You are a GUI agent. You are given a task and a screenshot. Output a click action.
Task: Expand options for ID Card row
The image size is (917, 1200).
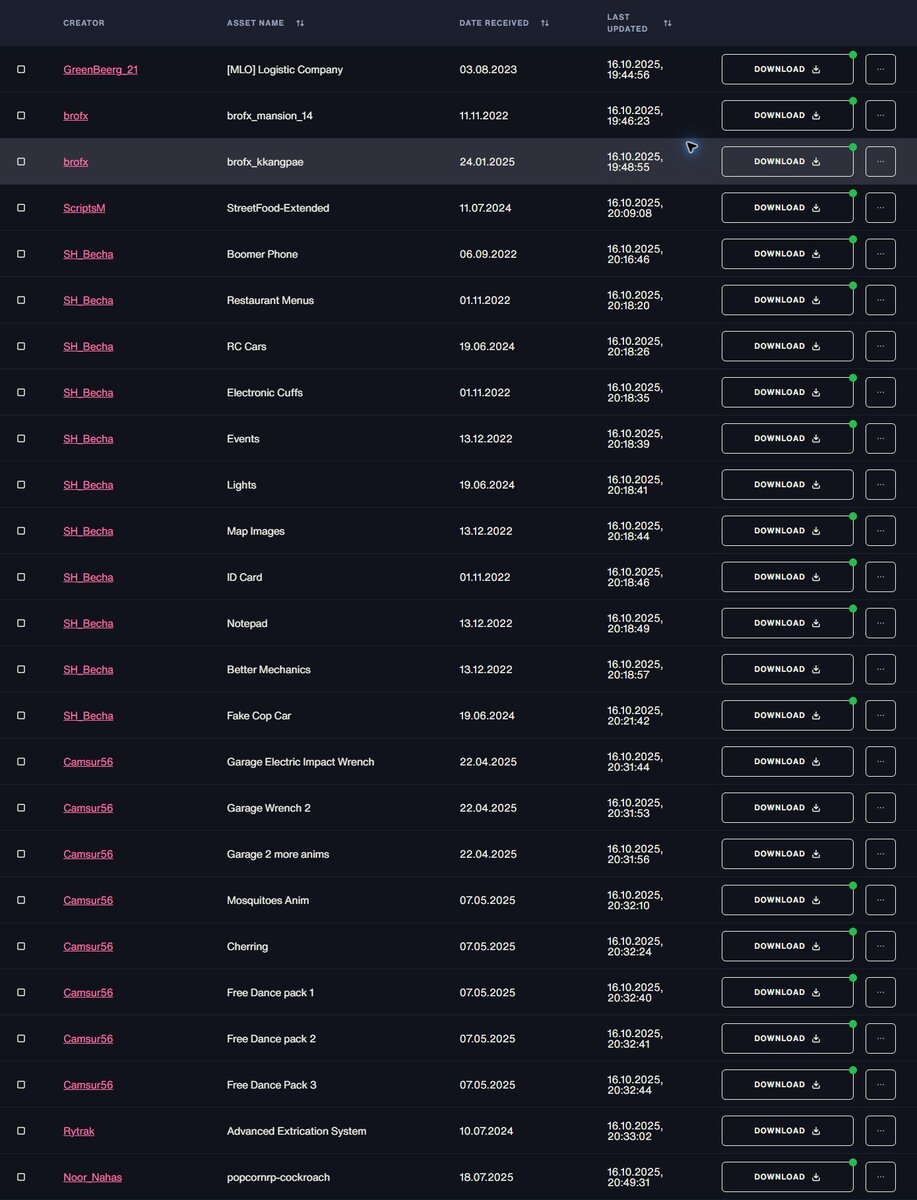pos(880,577)
